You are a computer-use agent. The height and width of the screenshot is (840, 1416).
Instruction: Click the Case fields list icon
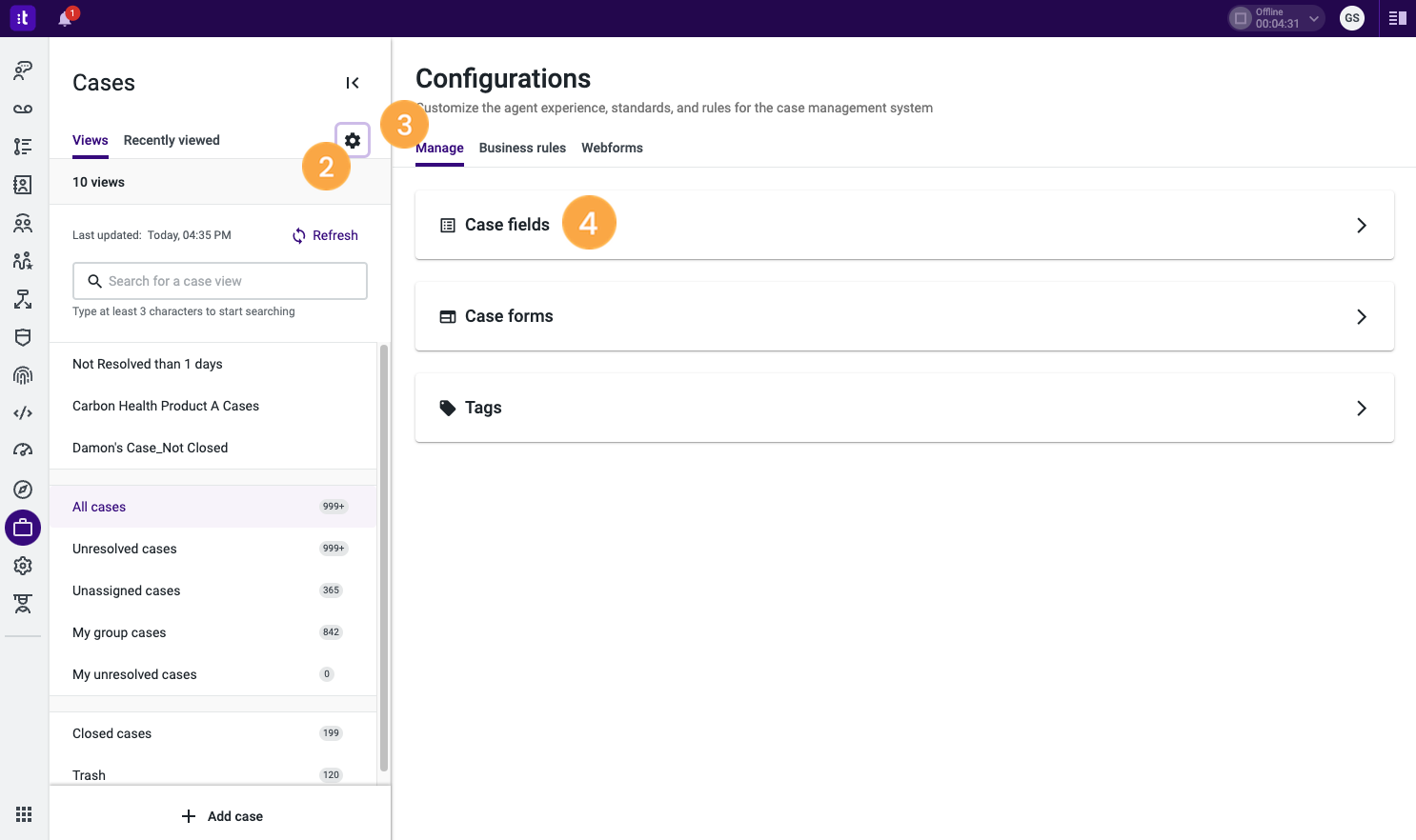[x=448, y=226]
